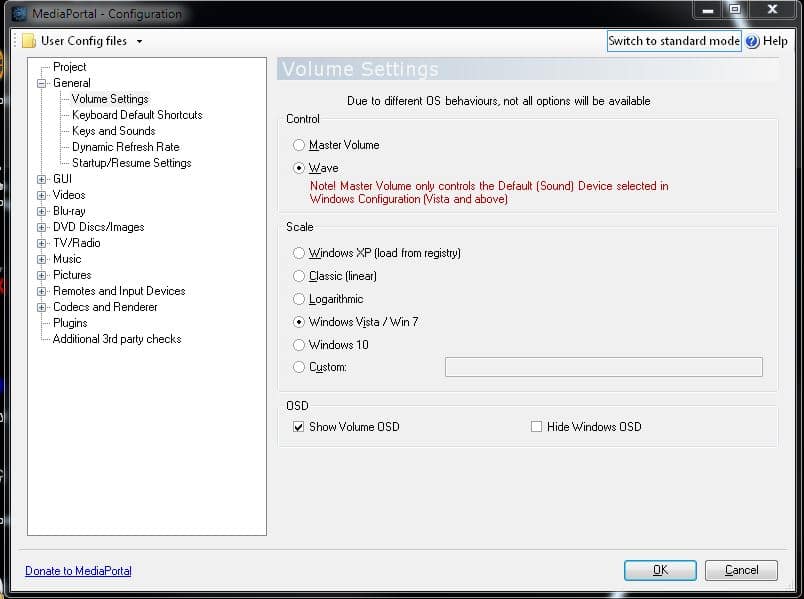This screenshot has width=804, height=599.
Task: Open the Plugins tree item
Action: click(70, 323)
